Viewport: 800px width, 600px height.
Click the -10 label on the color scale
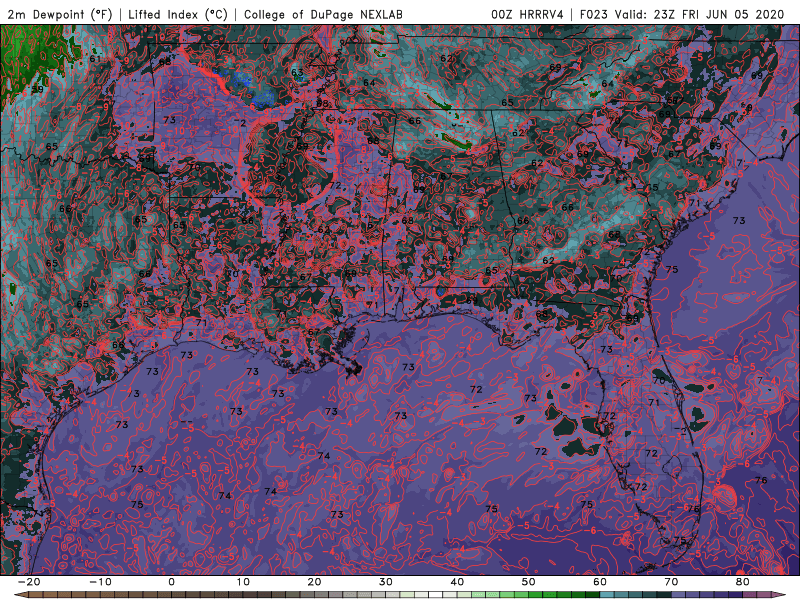coord(100,582)
